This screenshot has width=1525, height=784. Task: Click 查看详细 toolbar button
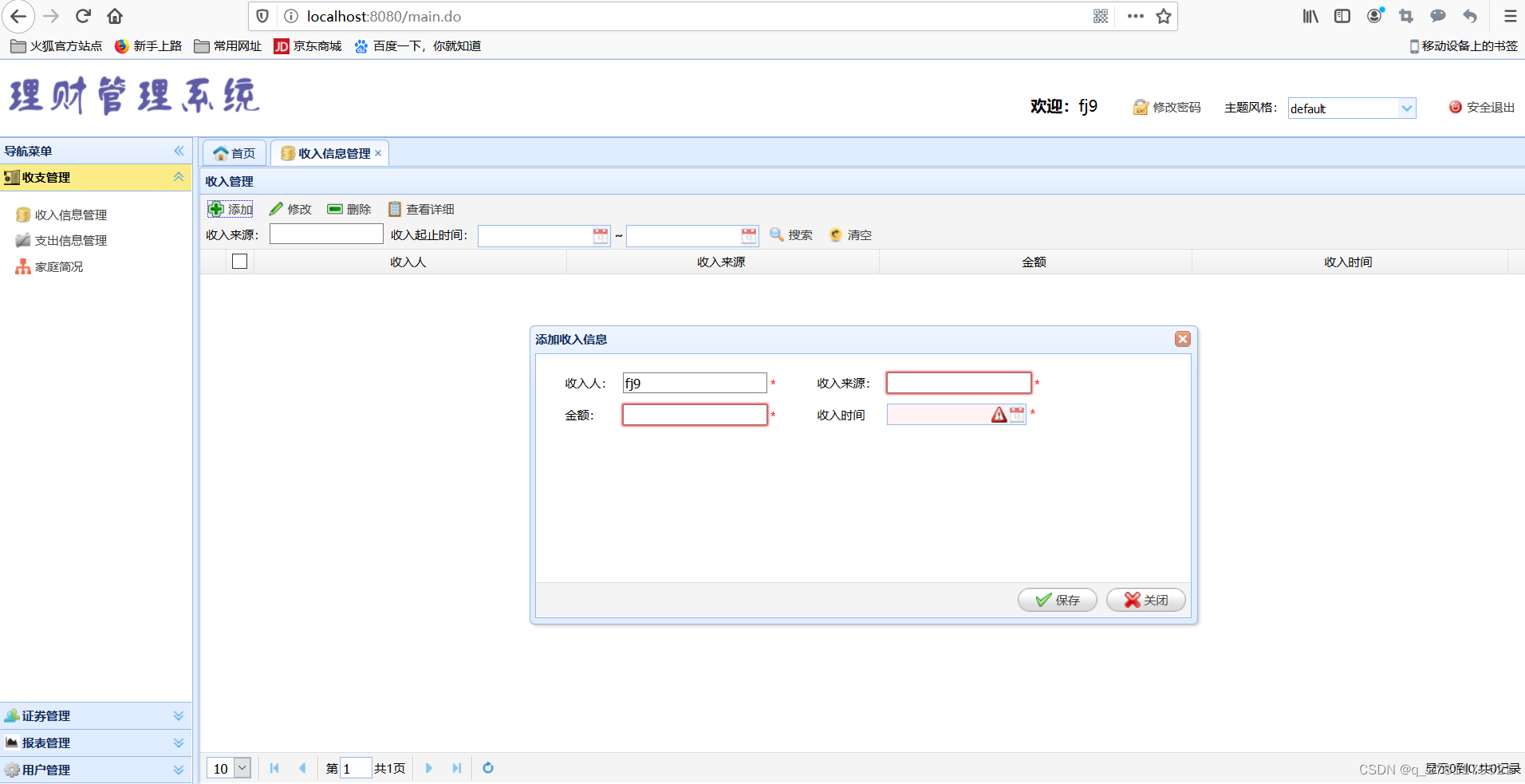(421, 209)
